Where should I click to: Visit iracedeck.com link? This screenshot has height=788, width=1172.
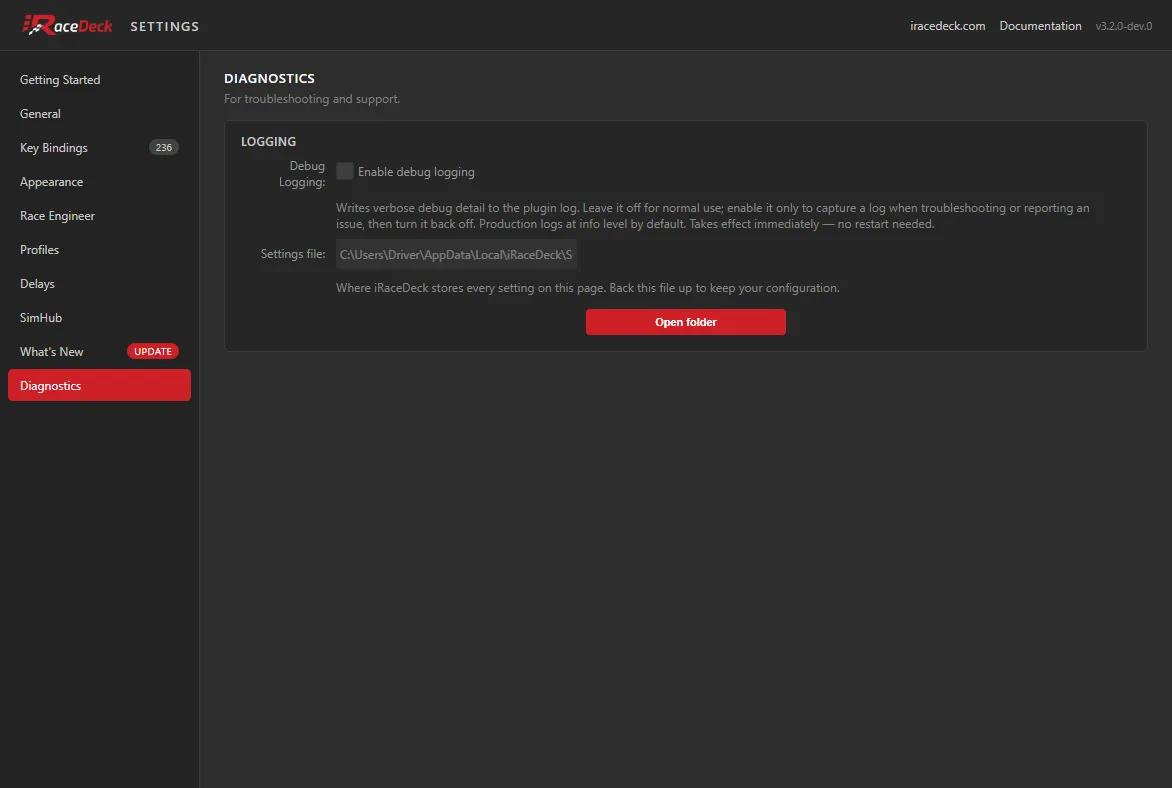pos(947,25)
